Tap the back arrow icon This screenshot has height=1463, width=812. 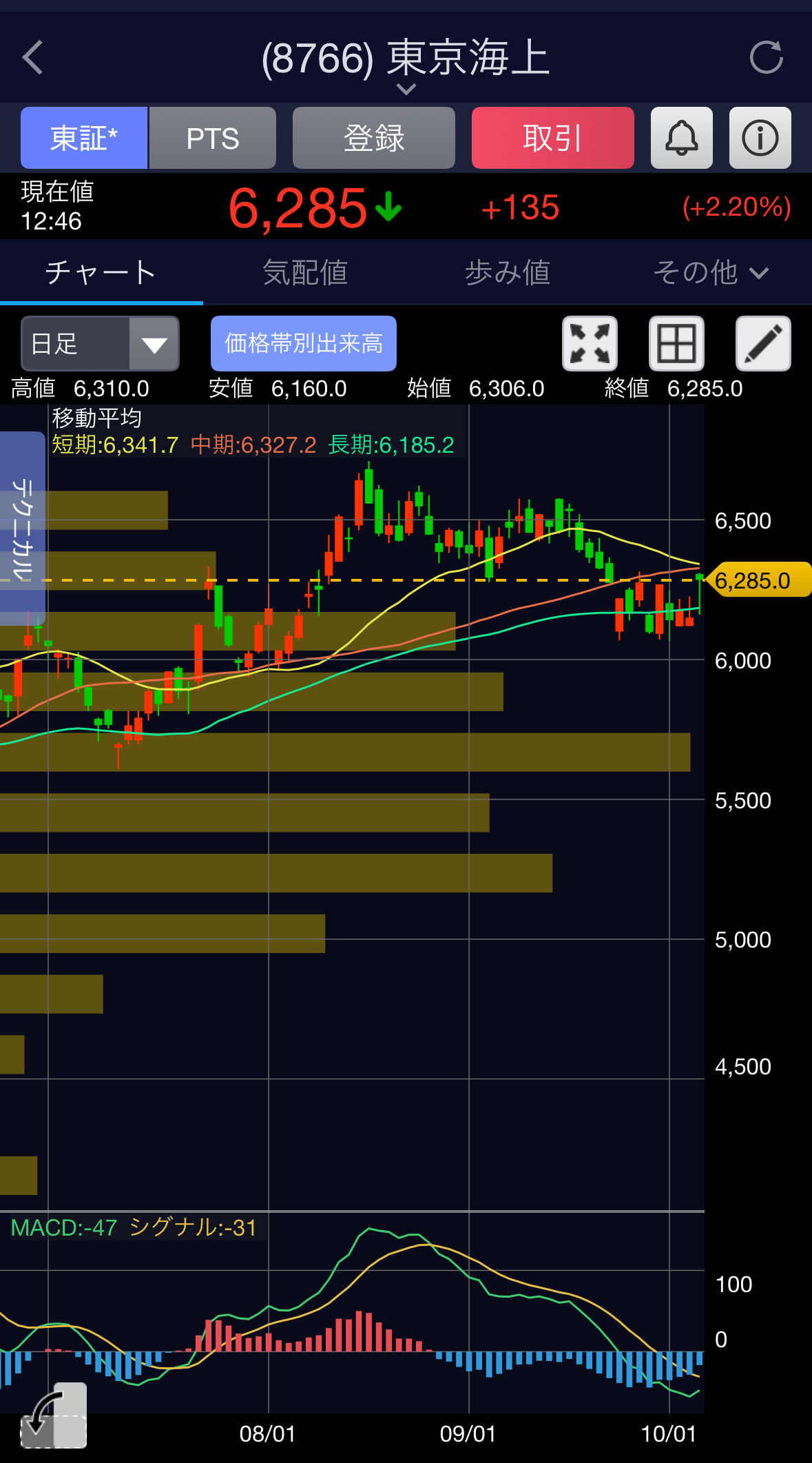click(x=33, y=57)
